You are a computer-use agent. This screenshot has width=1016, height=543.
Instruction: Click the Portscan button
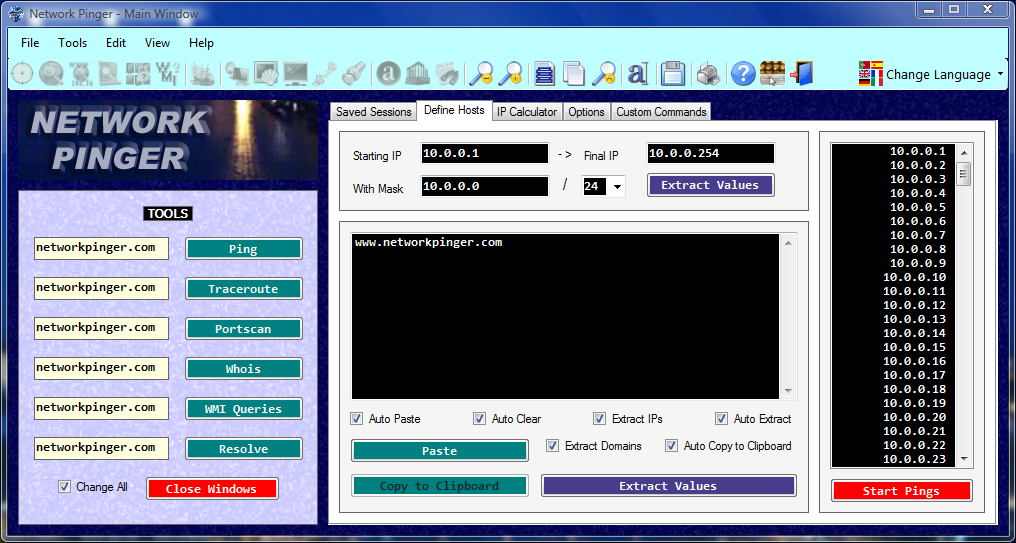[x=244, y=329]
